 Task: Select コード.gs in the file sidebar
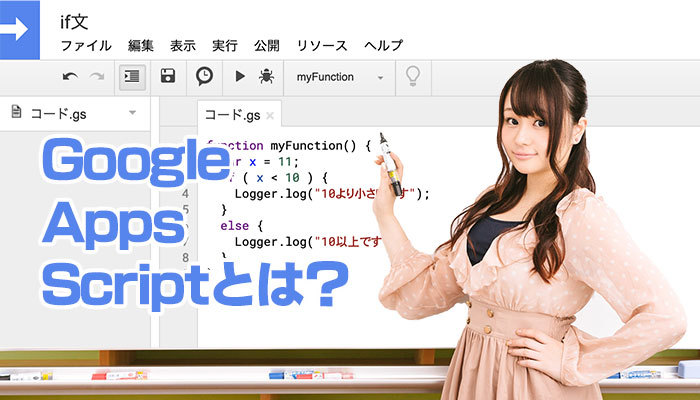[x=58, y=114]
